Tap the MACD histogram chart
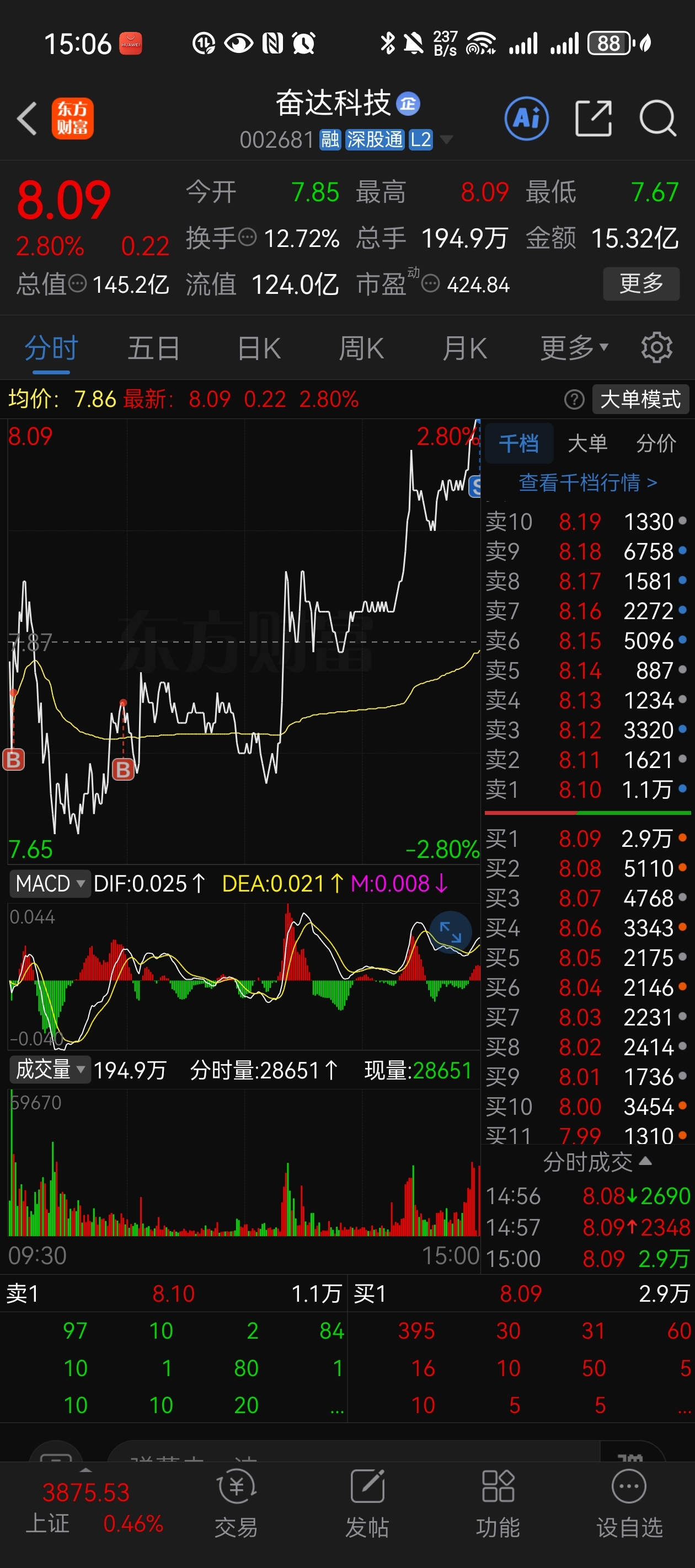The height and width of the screenshot is (1568, 695). click(x=244, y=976)
